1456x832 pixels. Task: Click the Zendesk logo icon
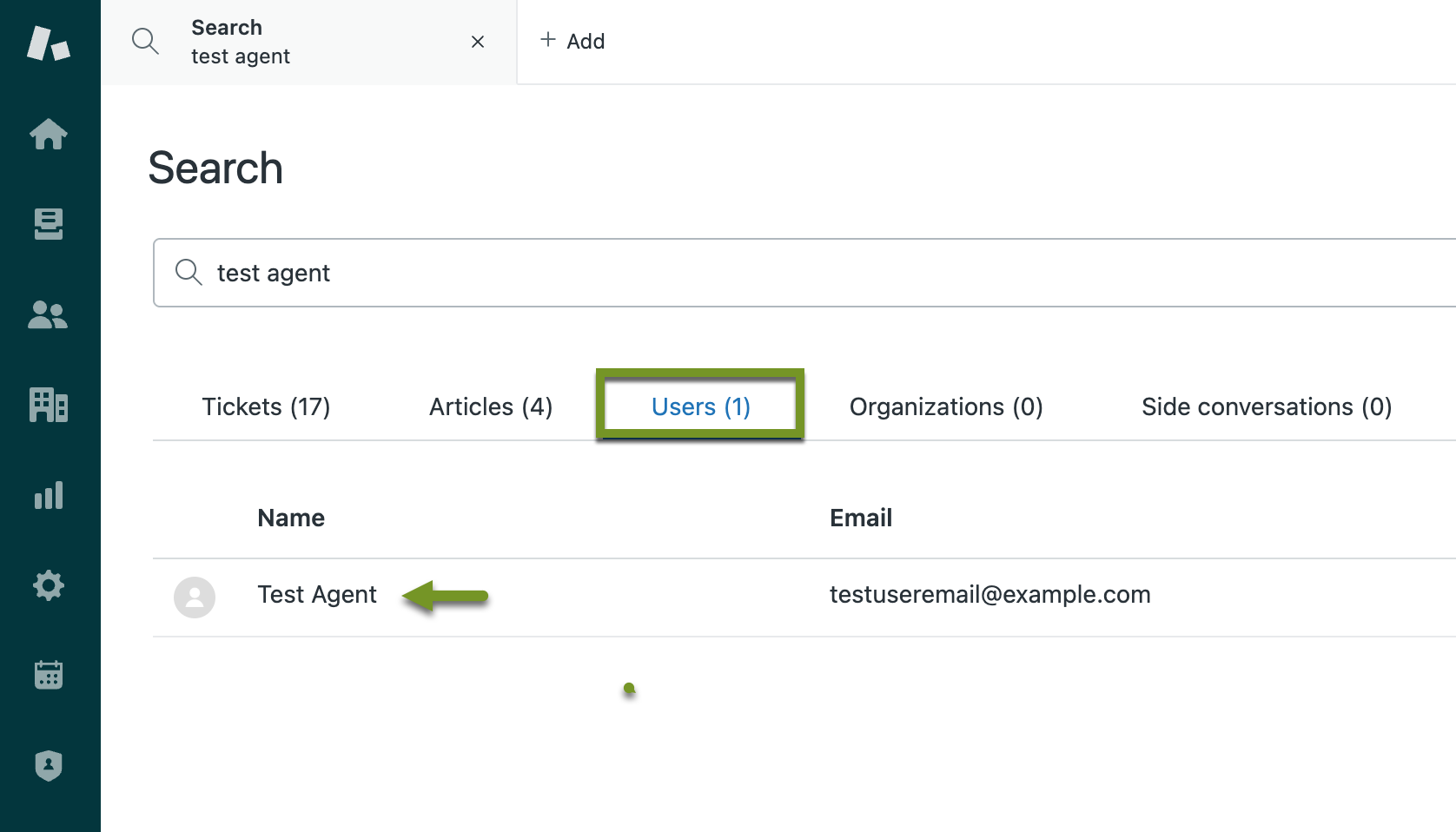[49, 43]
